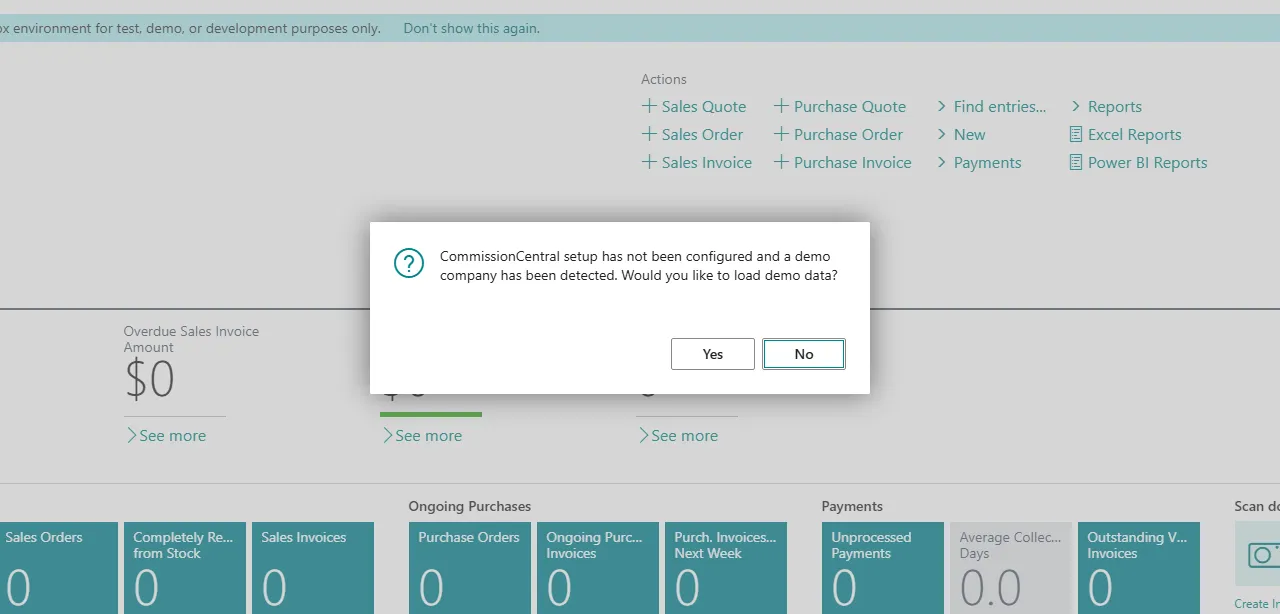Screen dimensions: 1280x614
Task: Open Average Collection Days tile
Action: (1010, 568)
